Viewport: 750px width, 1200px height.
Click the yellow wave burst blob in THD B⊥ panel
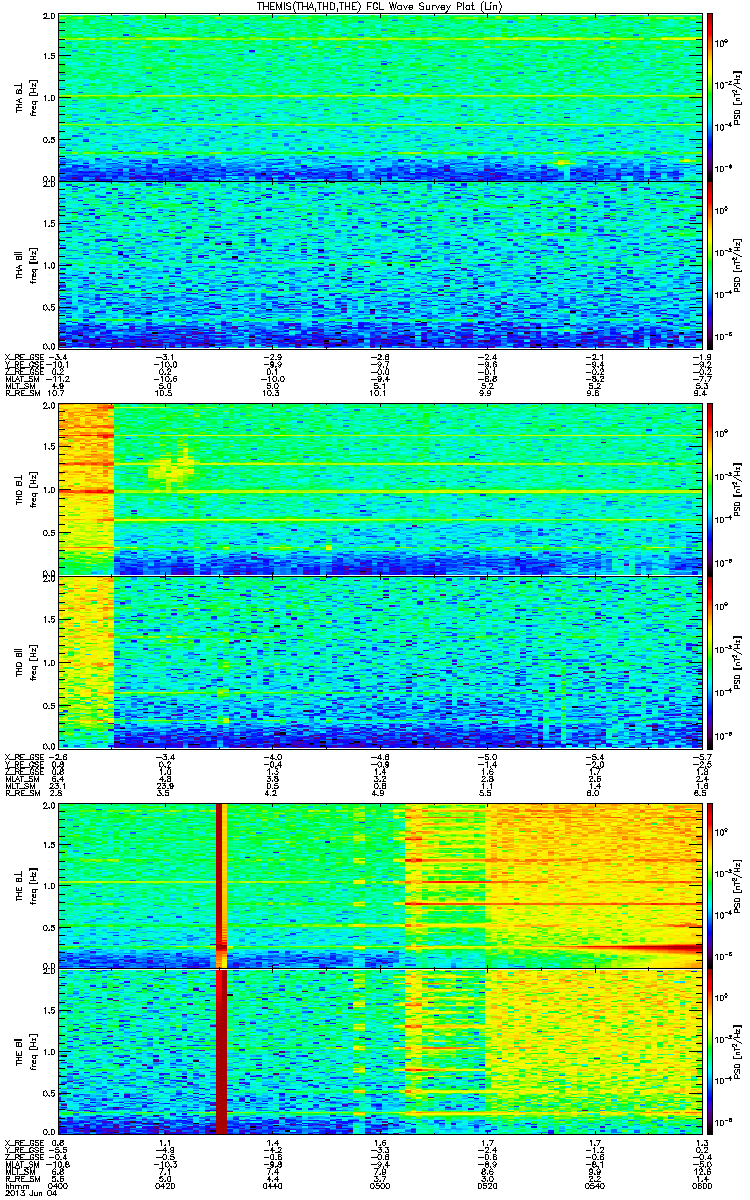[172, 468]
